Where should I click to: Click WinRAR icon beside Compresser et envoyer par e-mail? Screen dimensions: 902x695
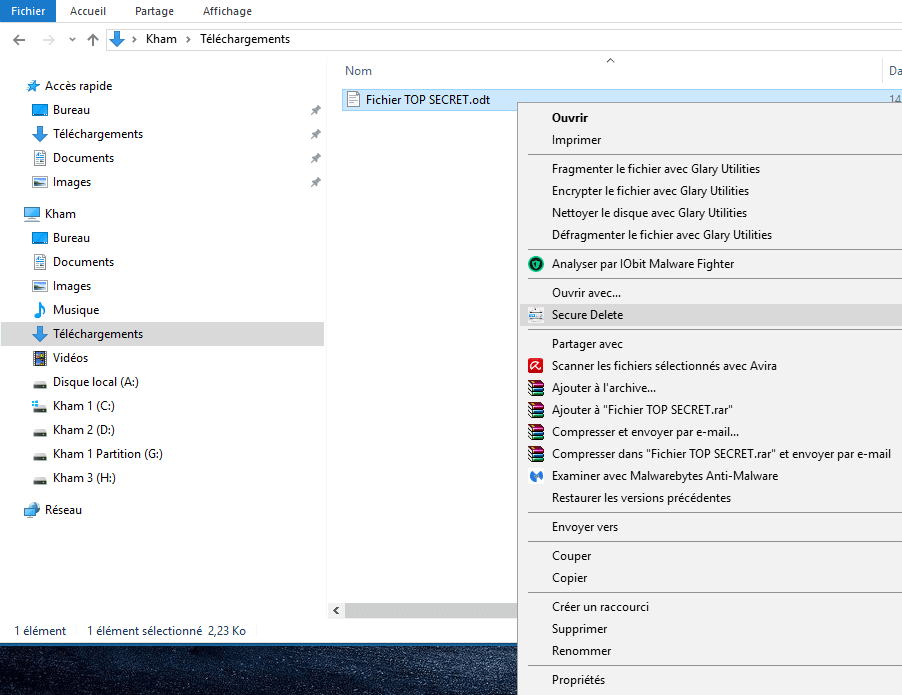point(536,432)
